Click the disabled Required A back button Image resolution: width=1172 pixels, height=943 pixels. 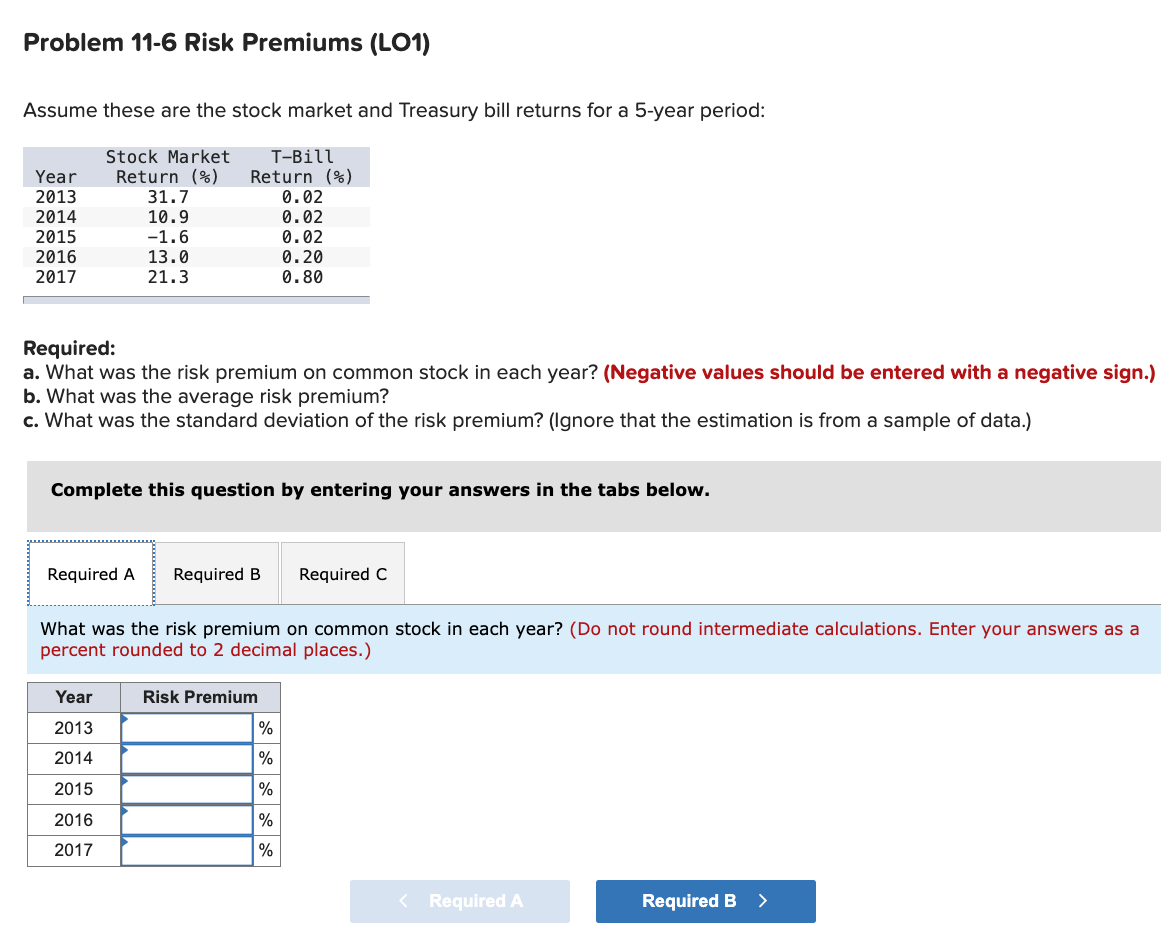tap(459, 901)
